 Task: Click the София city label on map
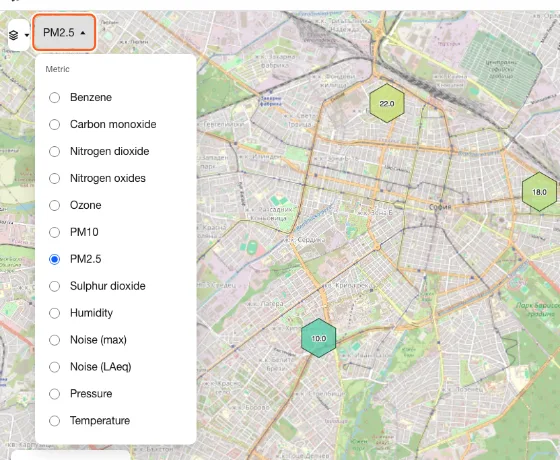pyautogui.click(x=440, y=207)
